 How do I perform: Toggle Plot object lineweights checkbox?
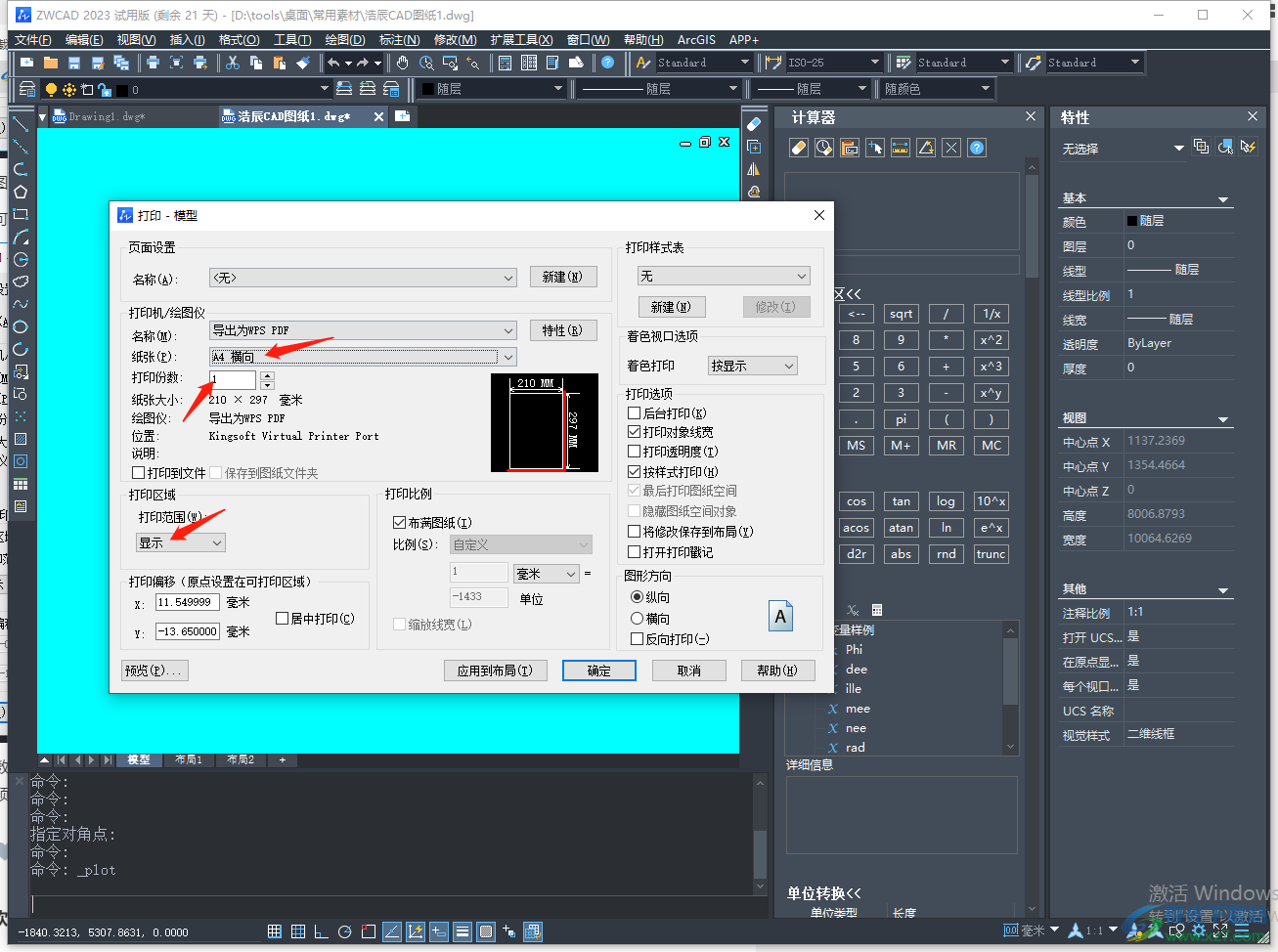[x=634, y=432]
